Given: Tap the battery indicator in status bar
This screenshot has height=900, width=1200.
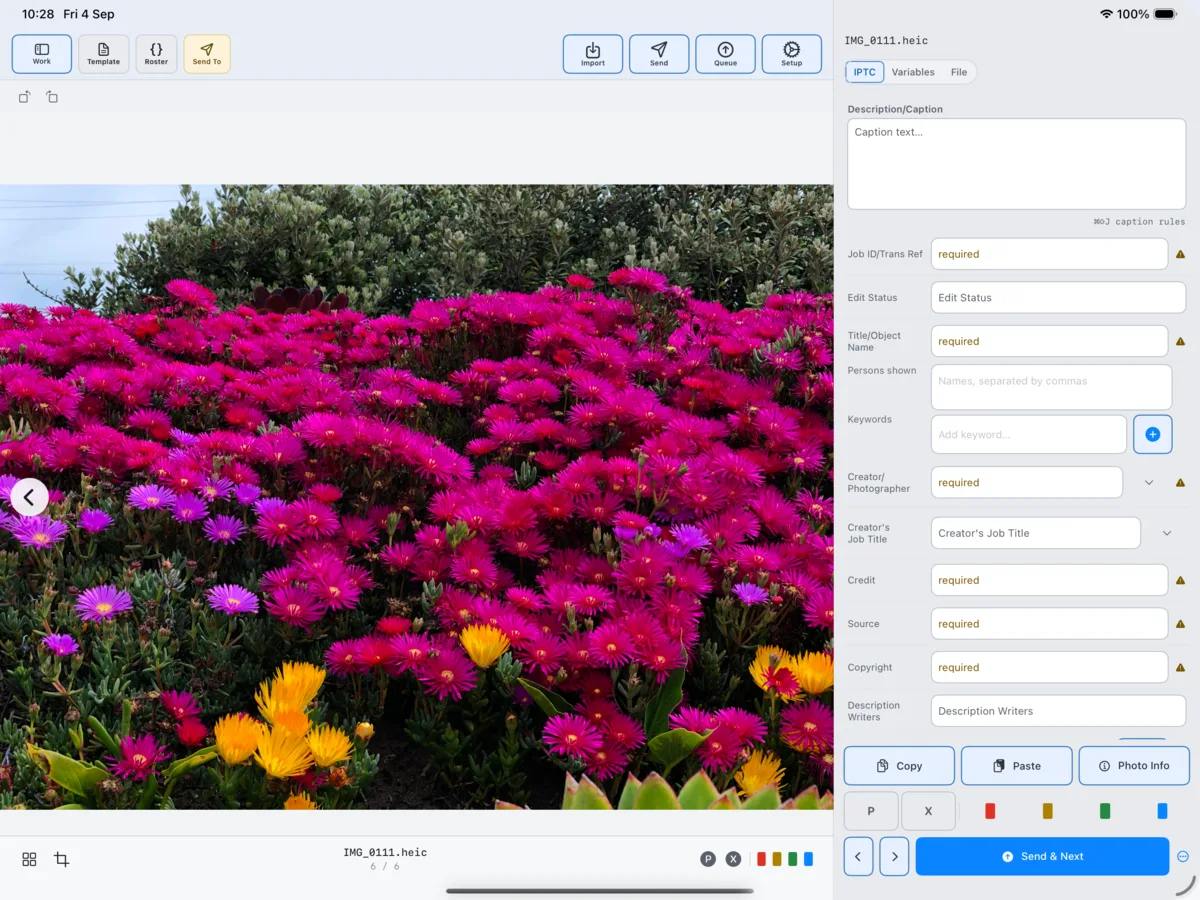Looking at the screenshot, I should click(1165, 14).
